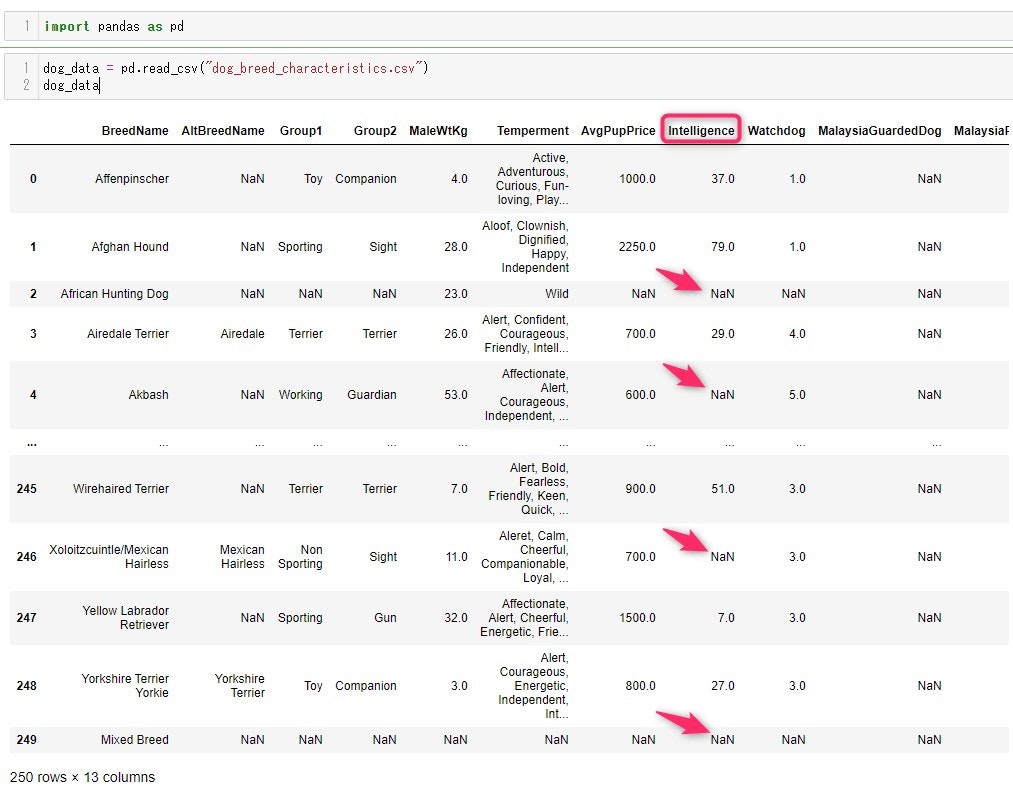The width and height of the screenshot is (1013, 793).
Task: Click the Group1 column header
Action: (x=301, y=131)
